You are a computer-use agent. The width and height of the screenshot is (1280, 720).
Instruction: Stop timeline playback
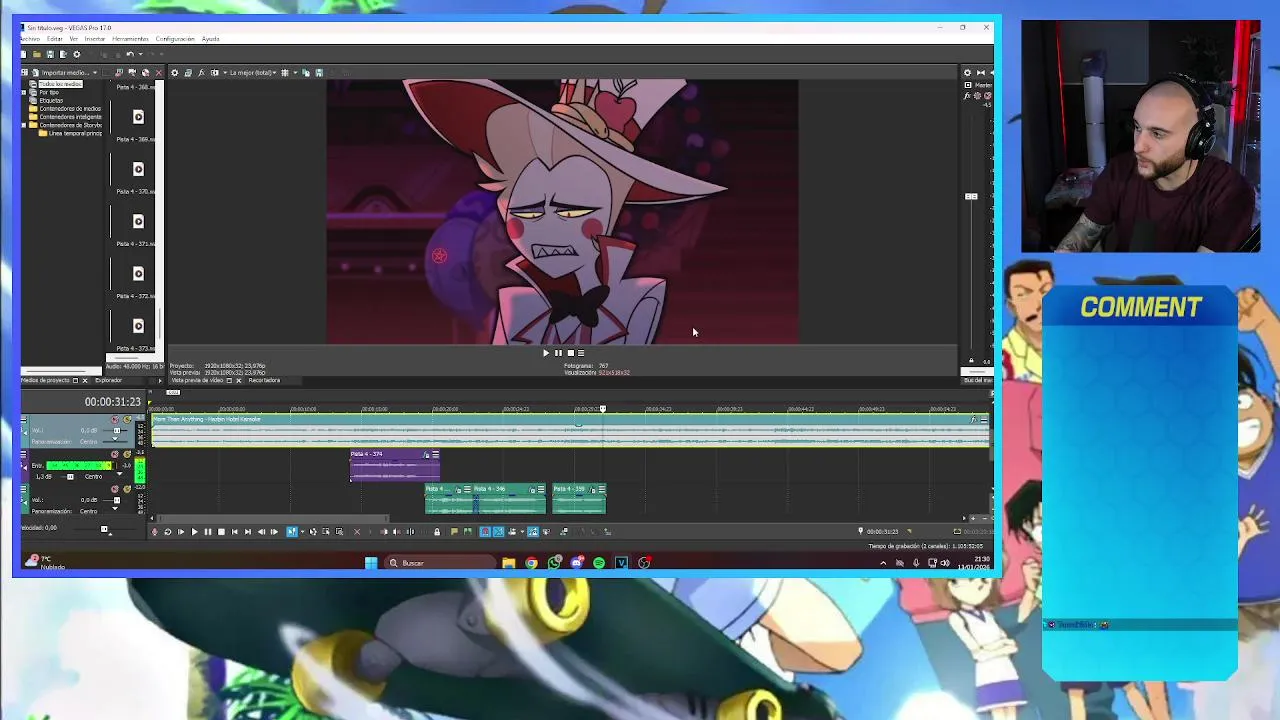221,532
